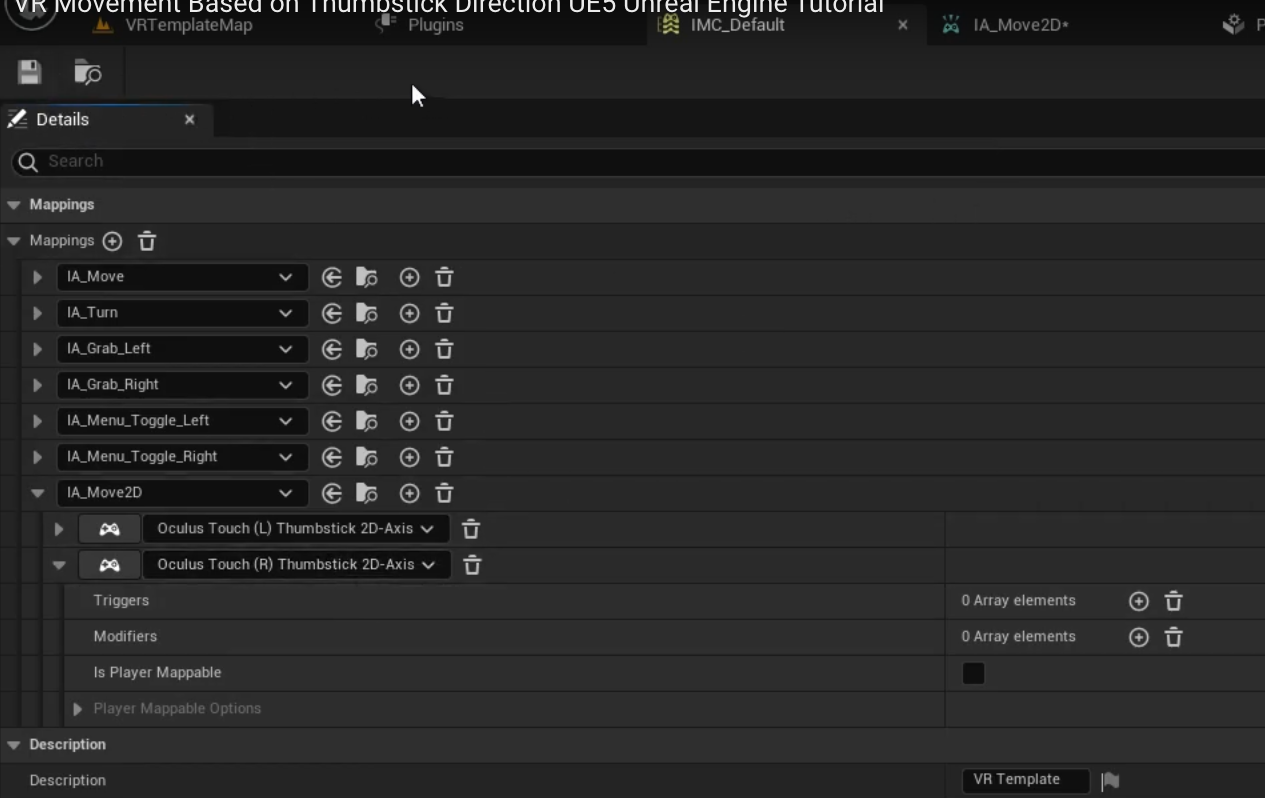1265x798 pixels.
Task: Open Oculus Touch (L) Thumbstick 2D-Axis key dropdown
Action: tap(296, 529)
